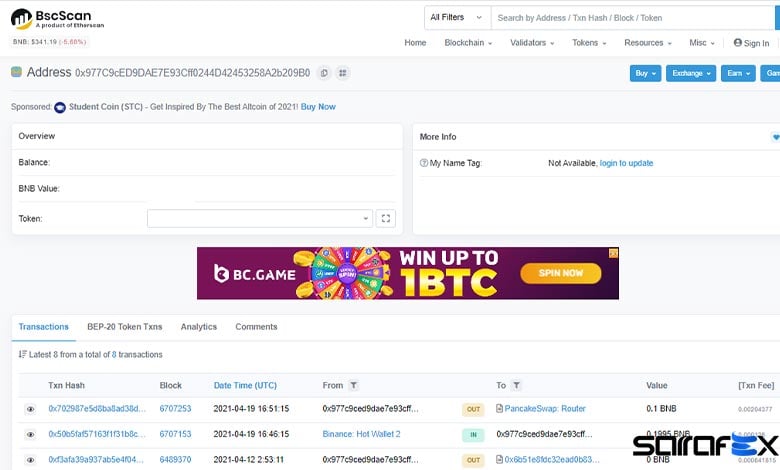780x470 pixels.
Task: Click the heart icon in More Info
Action: pos(776,137)
